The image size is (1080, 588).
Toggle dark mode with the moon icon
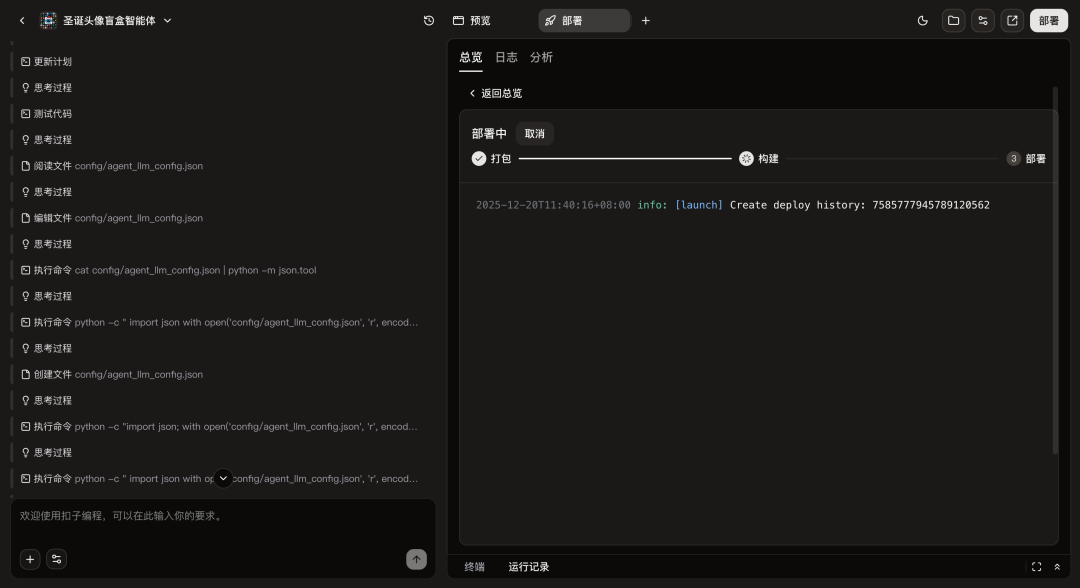(922, 20)
